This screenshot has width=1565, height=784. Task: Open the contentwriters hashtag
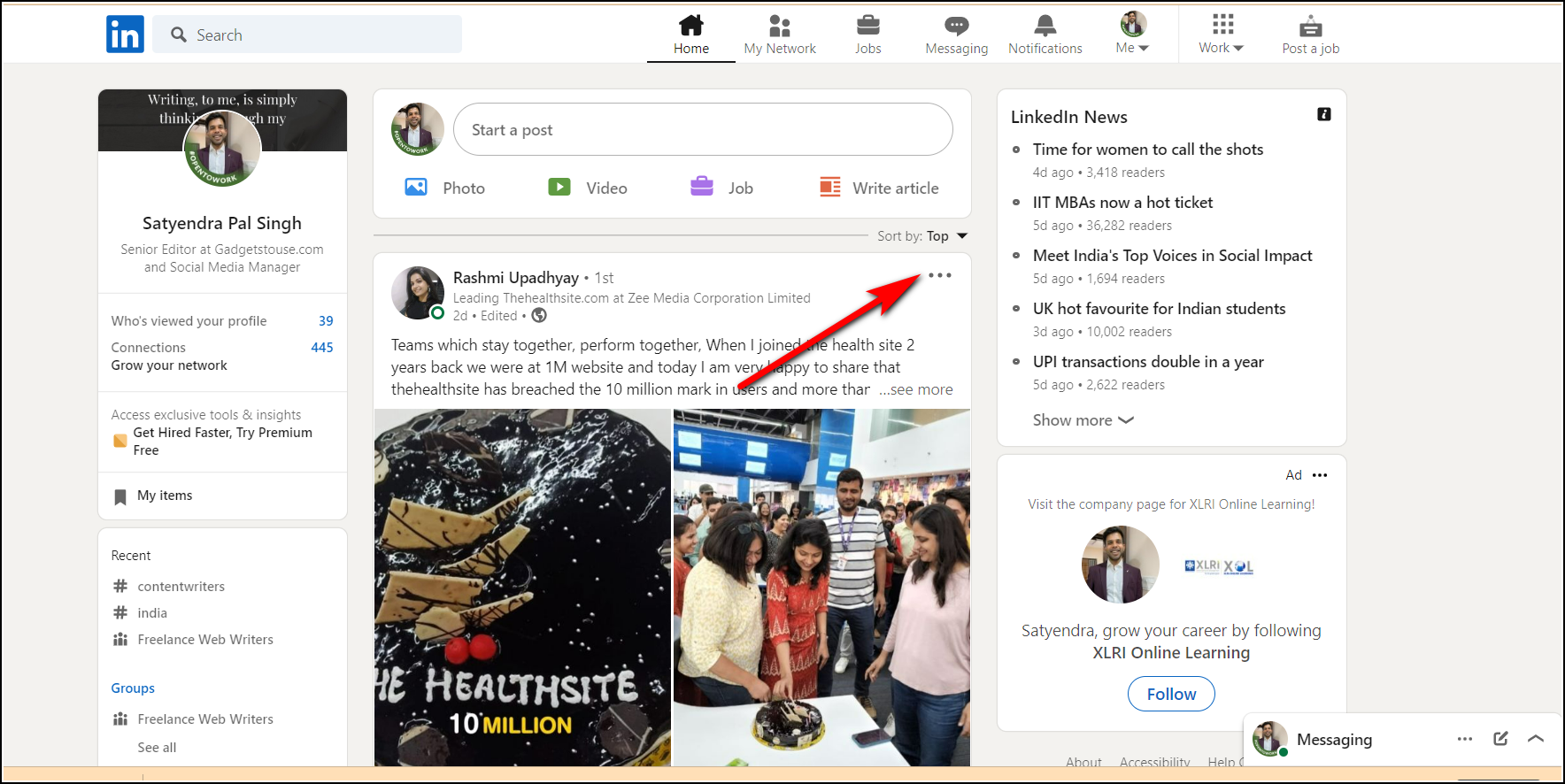[x=181, y=586]
